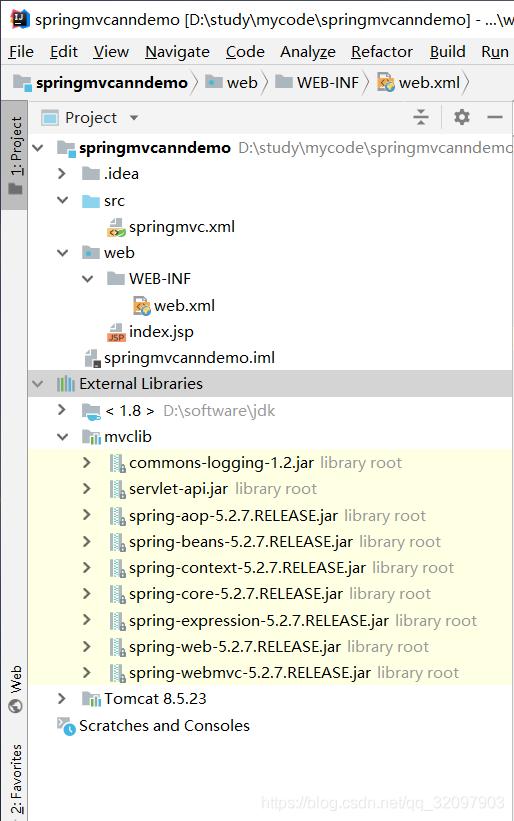Select spring-core-5.2.7.RELEASE.jar entry

pos(236,594)
